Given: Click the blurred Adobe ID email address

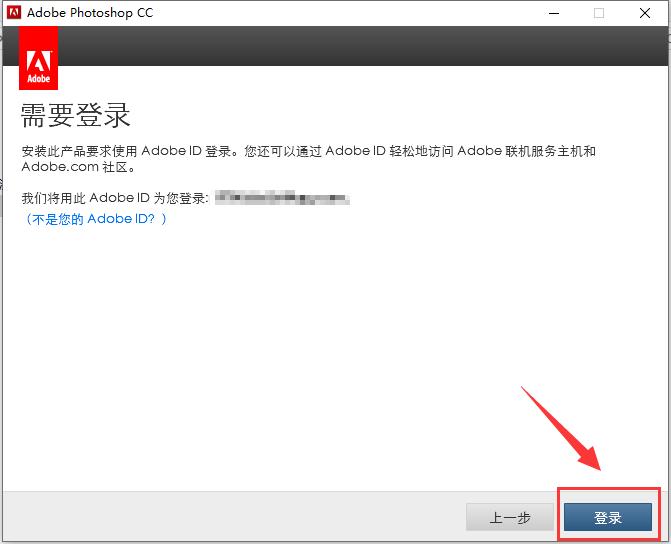Looking at the screenshot, I should (x=282, y=198).
